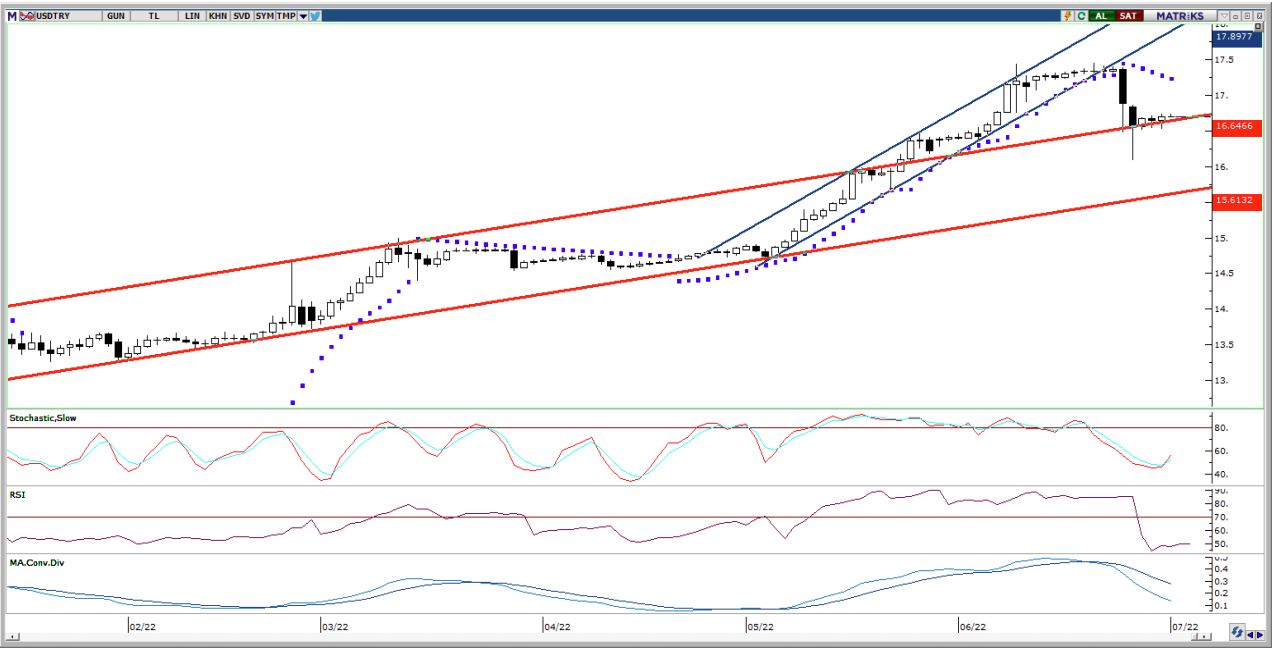Click the yellow pin icon
This screenshot has width=1274, height=651.
tap(1068, 16)
